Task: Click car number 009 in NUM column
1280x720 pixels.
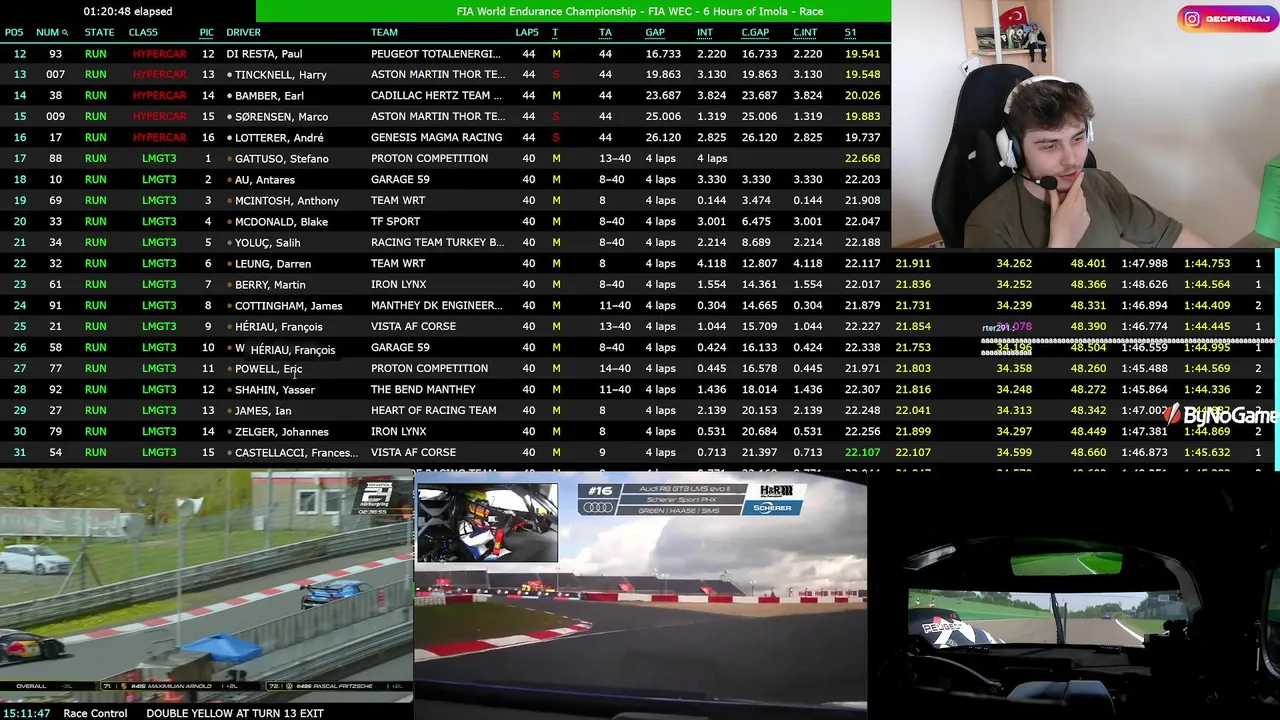Action: 55,117
